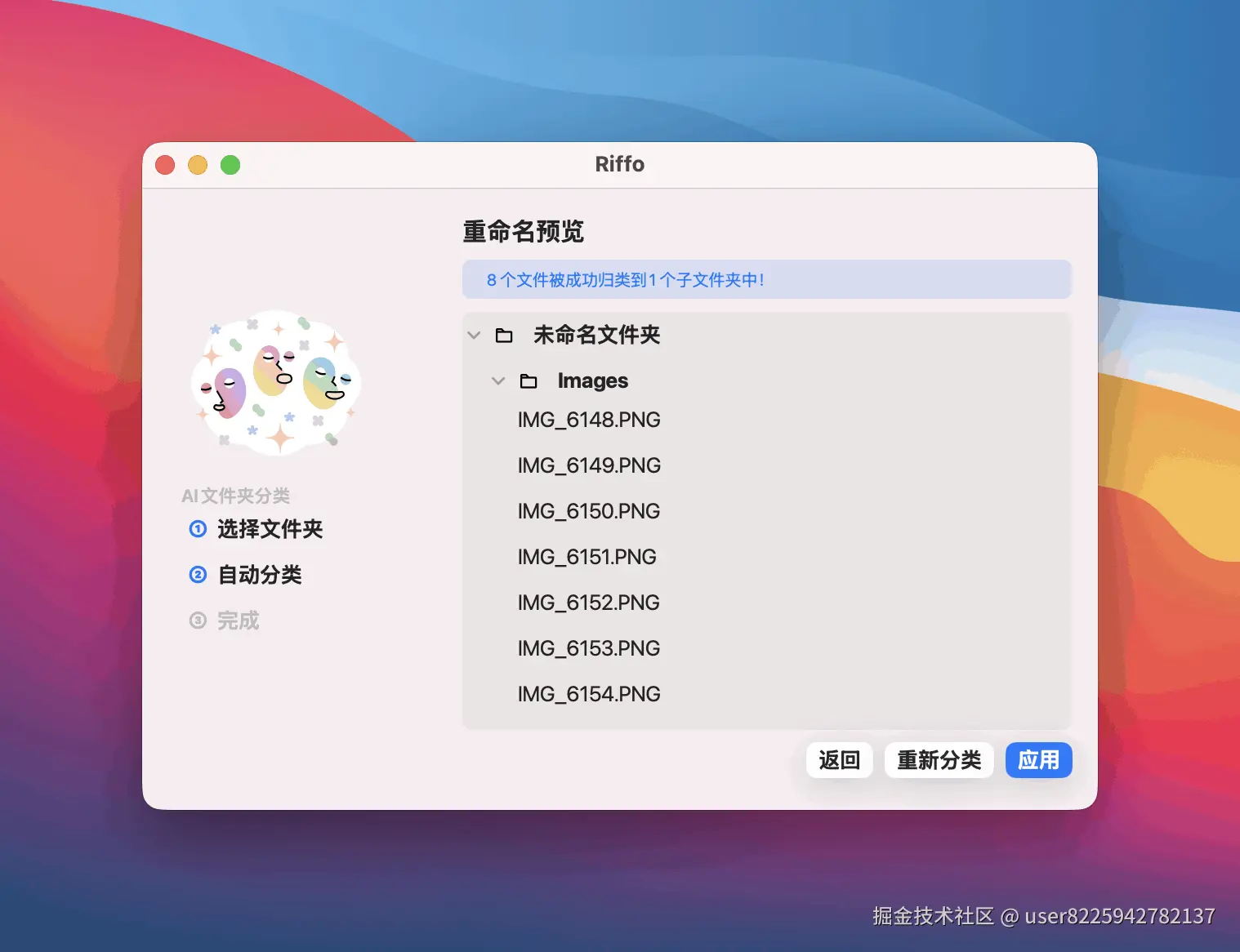Click the folder icon beside Images

pyautogui.click(x=529, y=380)
